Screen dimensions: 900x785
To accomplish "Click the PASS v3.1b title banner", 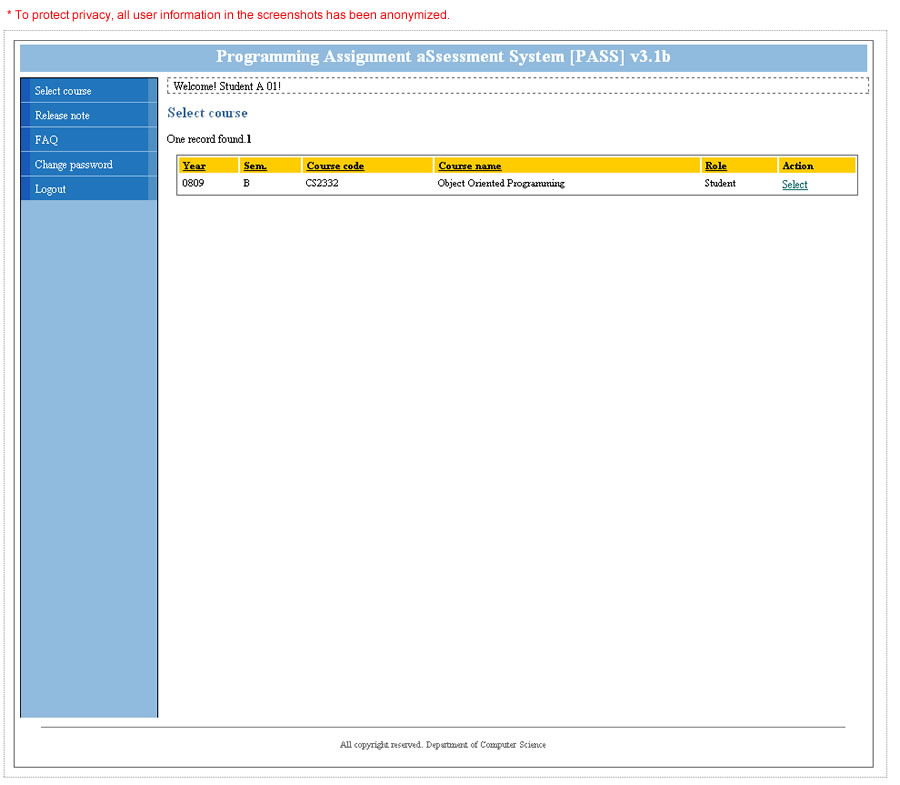I will [x=443, y=57].
